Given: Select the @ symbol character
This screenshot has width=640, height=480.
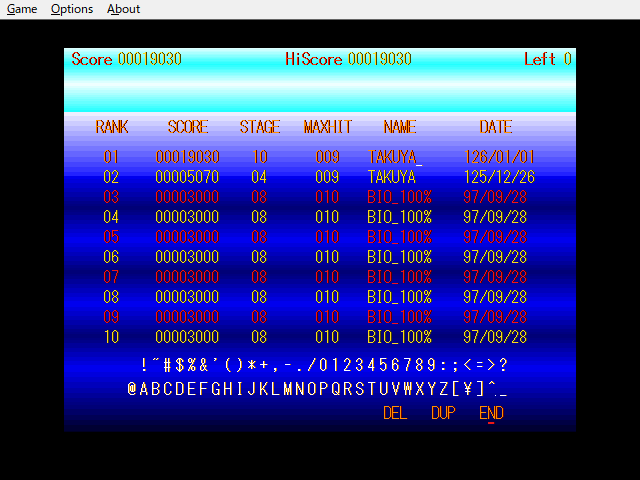Looking at the screenshot, I should pos(133,389).
